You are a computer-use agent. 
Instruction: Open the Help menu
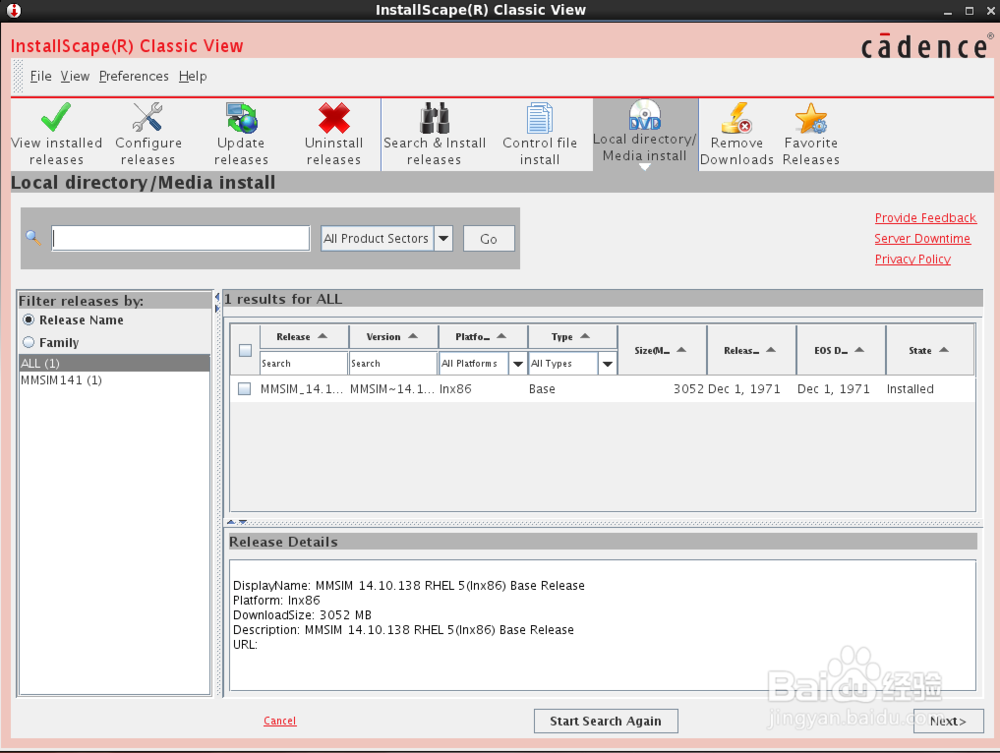193,77
